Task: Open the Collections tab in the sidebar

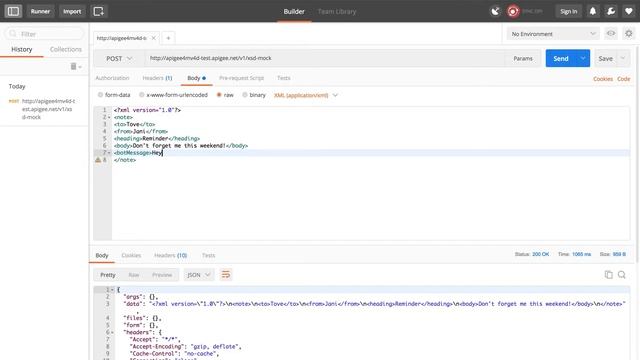Action: [x=66, y=49]
